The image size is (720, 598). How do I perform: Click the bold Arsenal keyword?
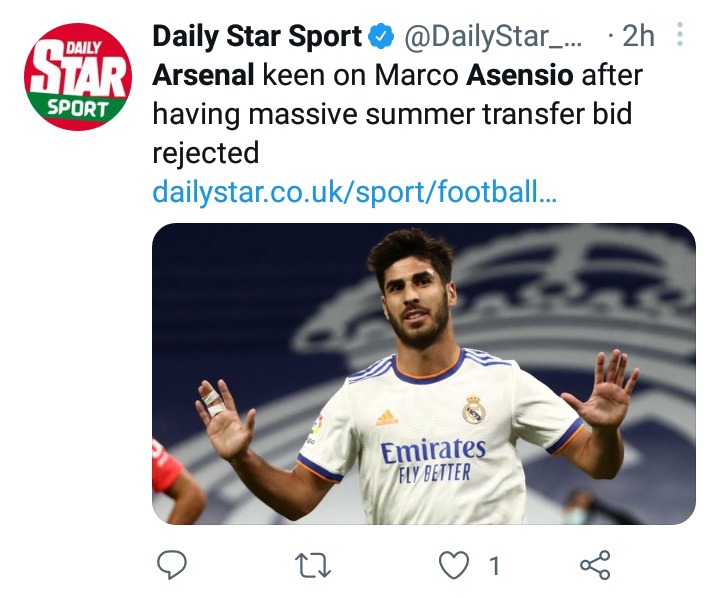[x=203, y=75]
